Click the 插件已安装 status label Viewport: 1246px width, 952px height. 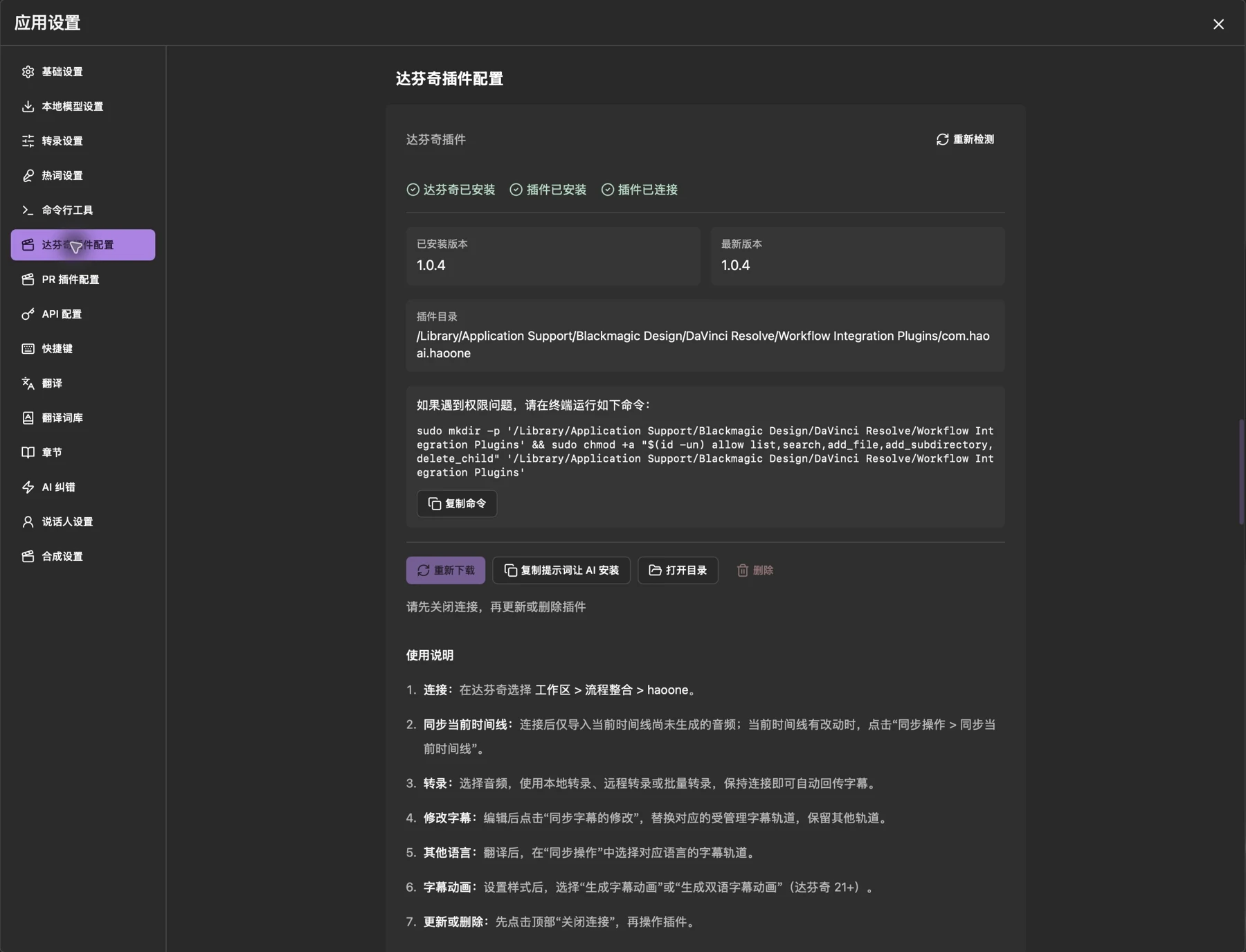coord(557,190)
